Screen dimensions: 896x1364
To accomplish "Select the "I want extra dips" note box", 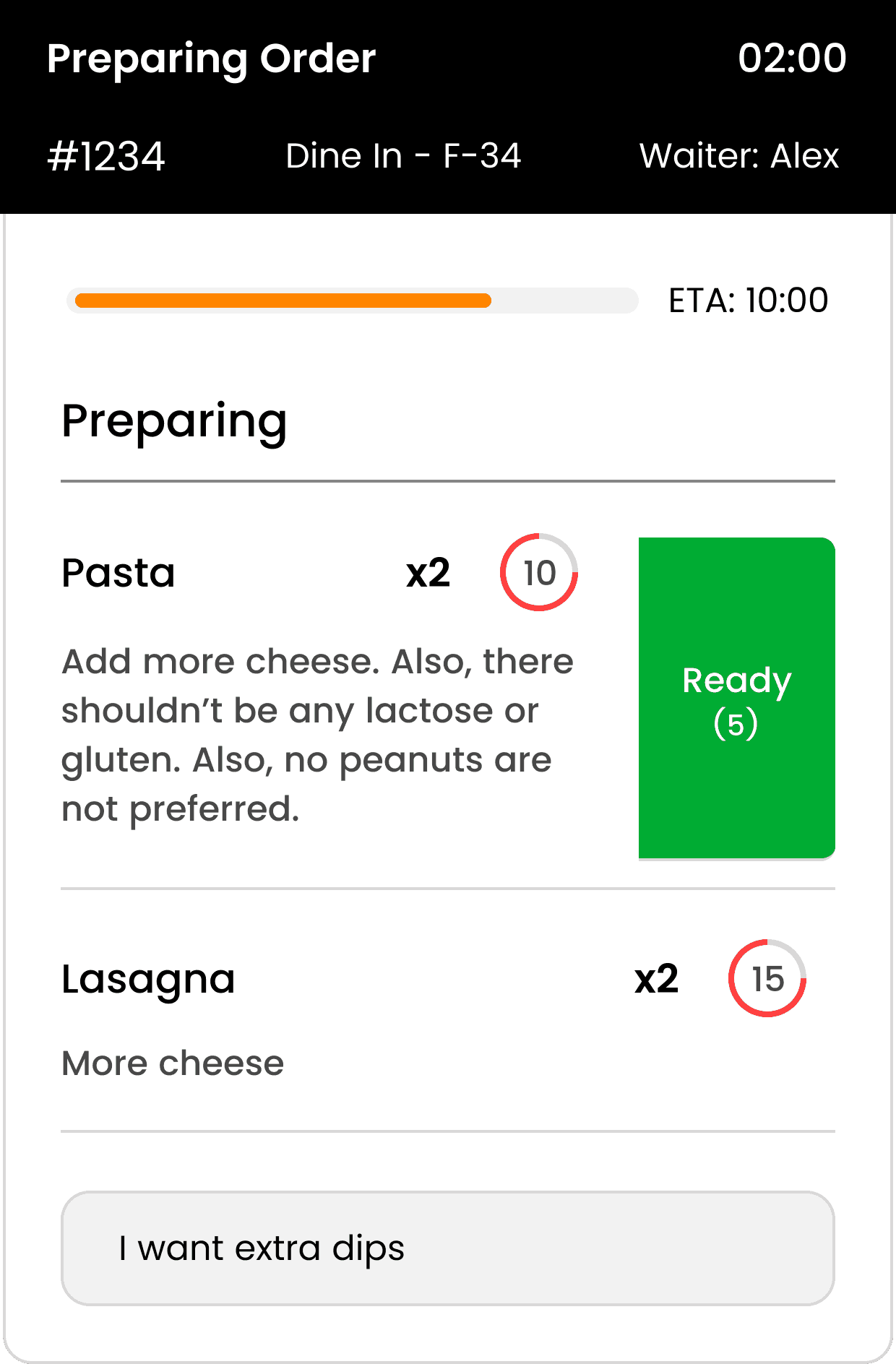I will [x=447, y=1248].
